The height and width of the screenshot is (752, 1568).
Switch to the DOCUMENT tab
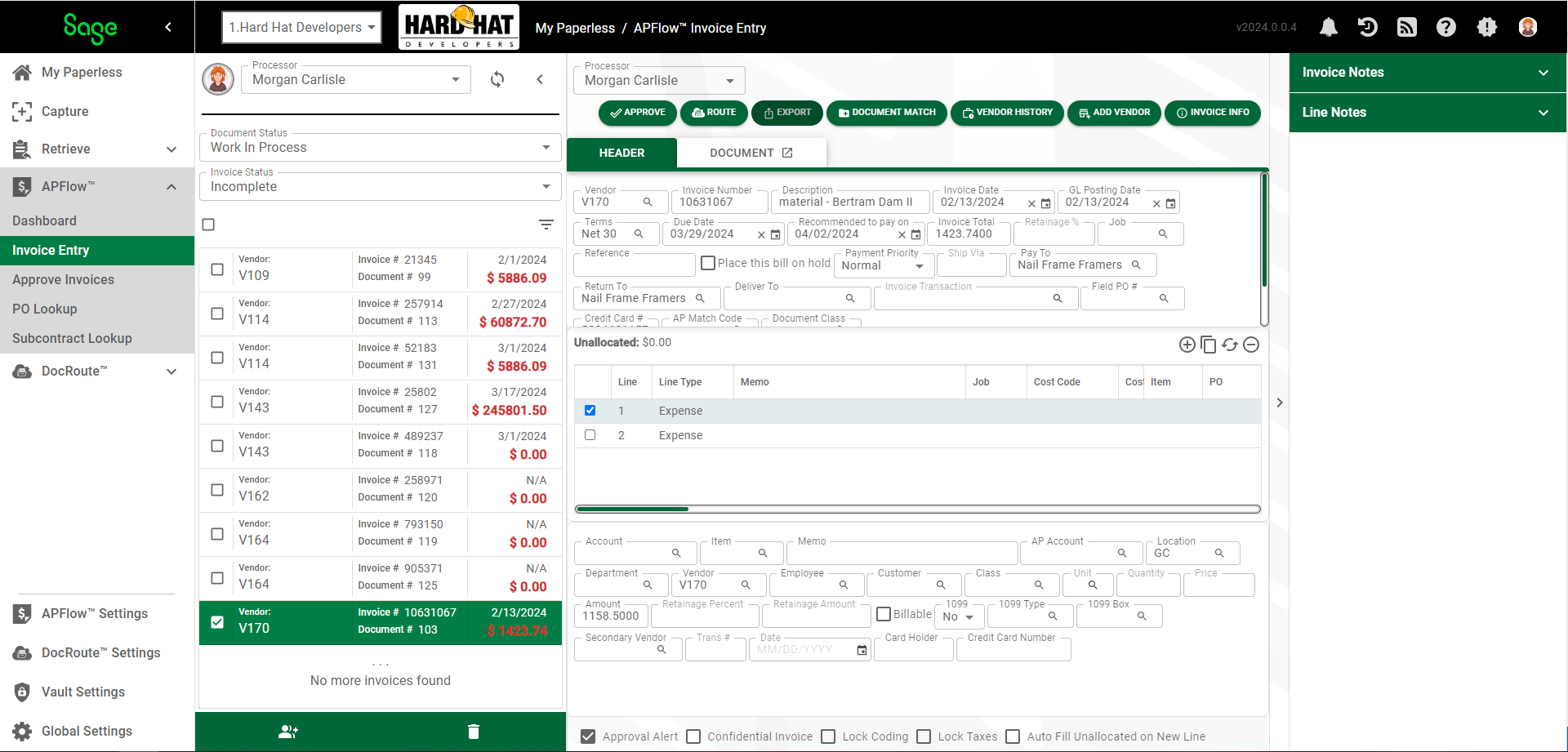(x=751, y=153)
